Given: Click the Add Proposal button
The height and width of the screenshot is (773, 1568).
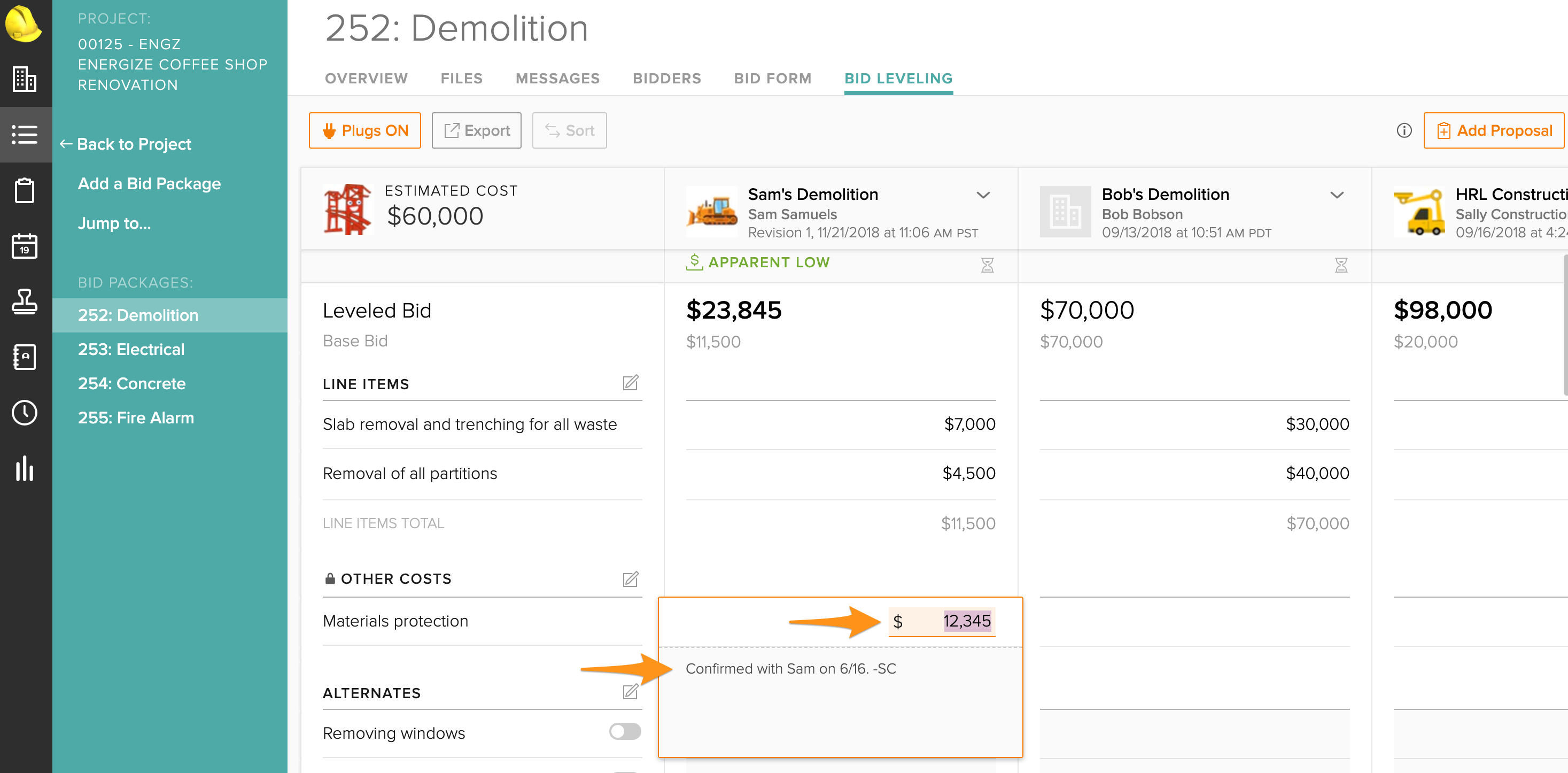Looking at the screenshot, I should (x=1494, y=130).
